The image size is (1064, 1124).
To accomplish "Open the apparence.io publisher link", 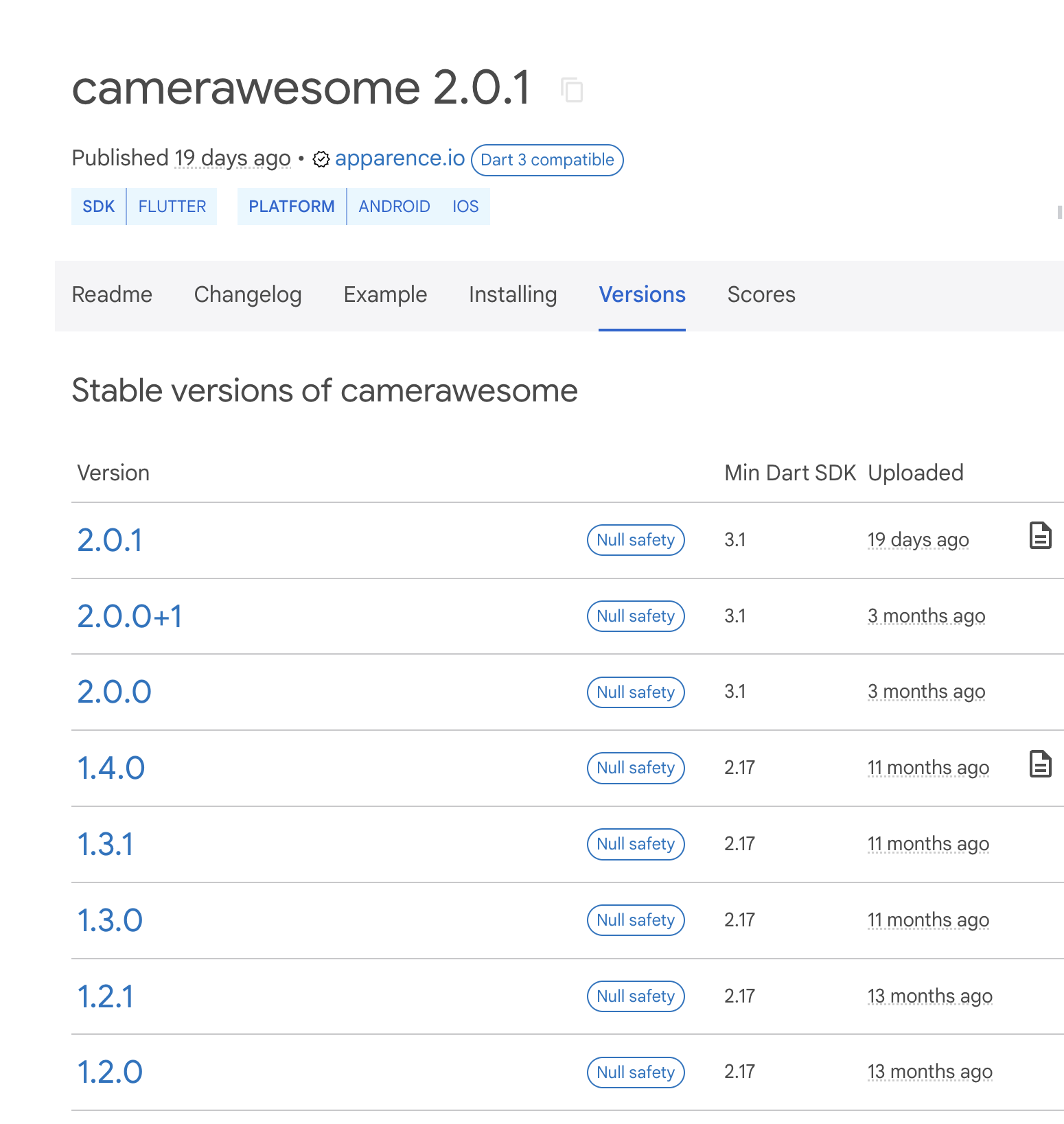I will coord(400,159).
